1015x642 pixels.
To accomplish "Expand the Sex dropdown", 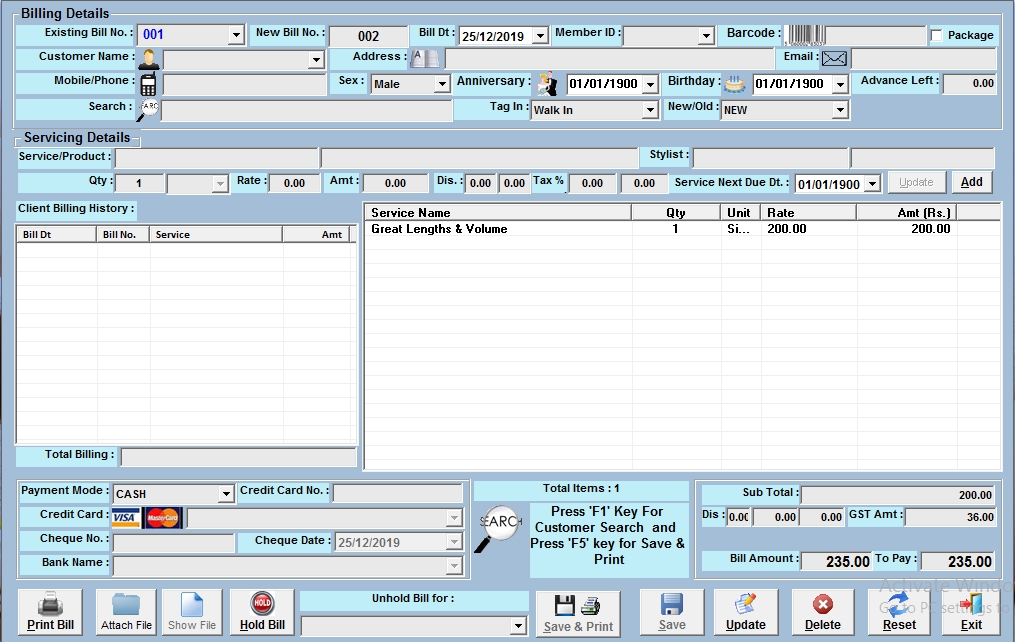I will point(441,85).
